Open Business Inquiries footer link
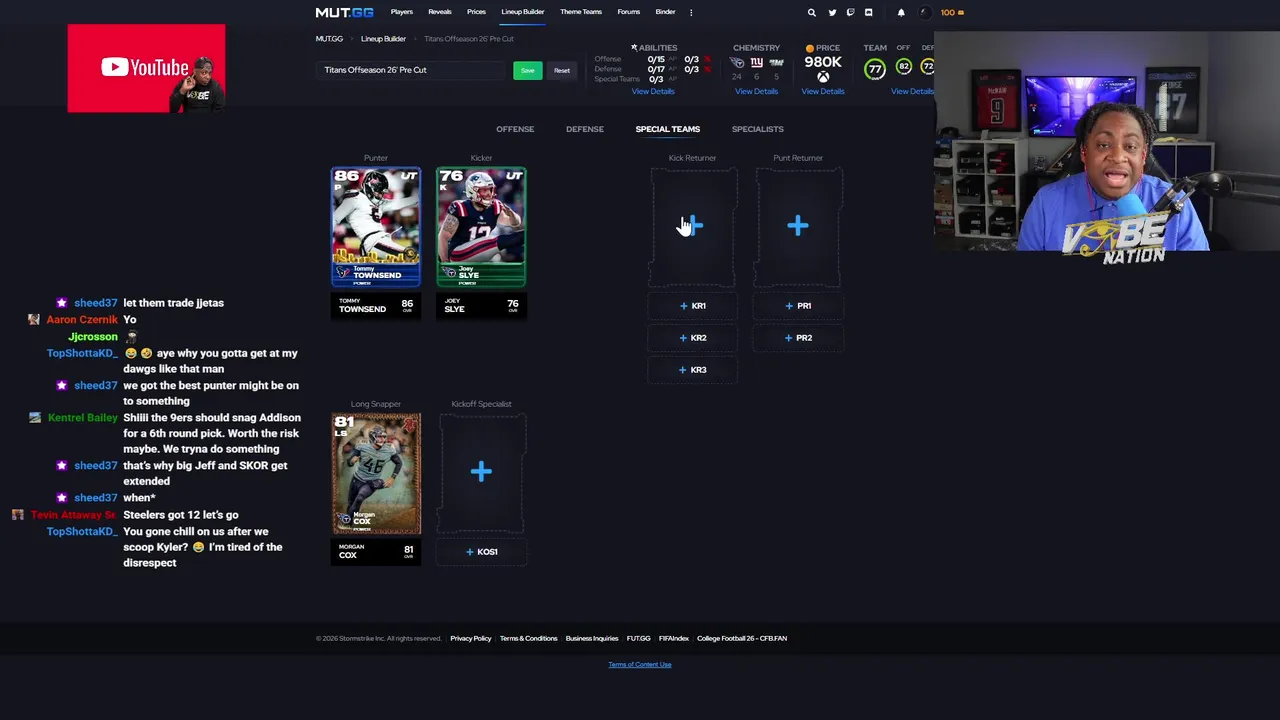Image resolution: width=1280 pixels, height=720 pixels. click(592, 638)
